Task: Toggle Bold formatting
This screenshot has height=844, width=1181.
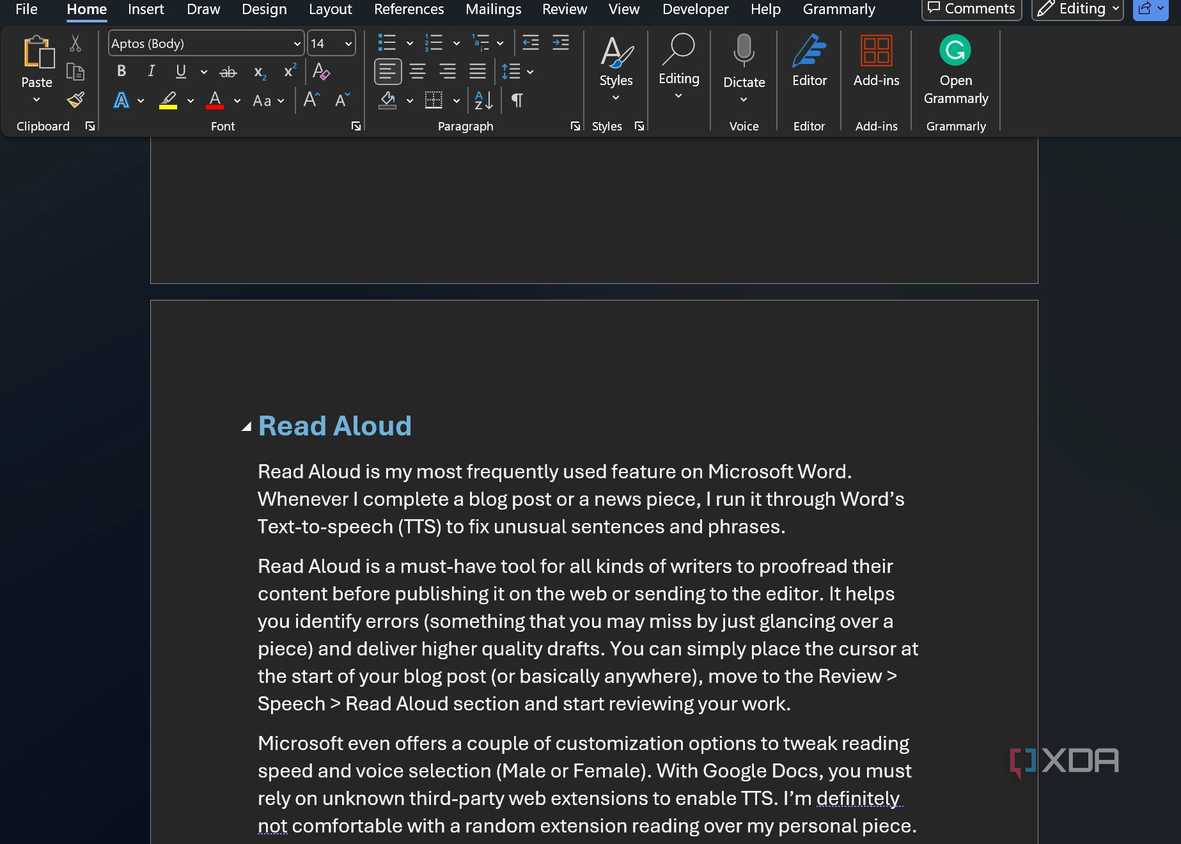Action: pos(121,72)
